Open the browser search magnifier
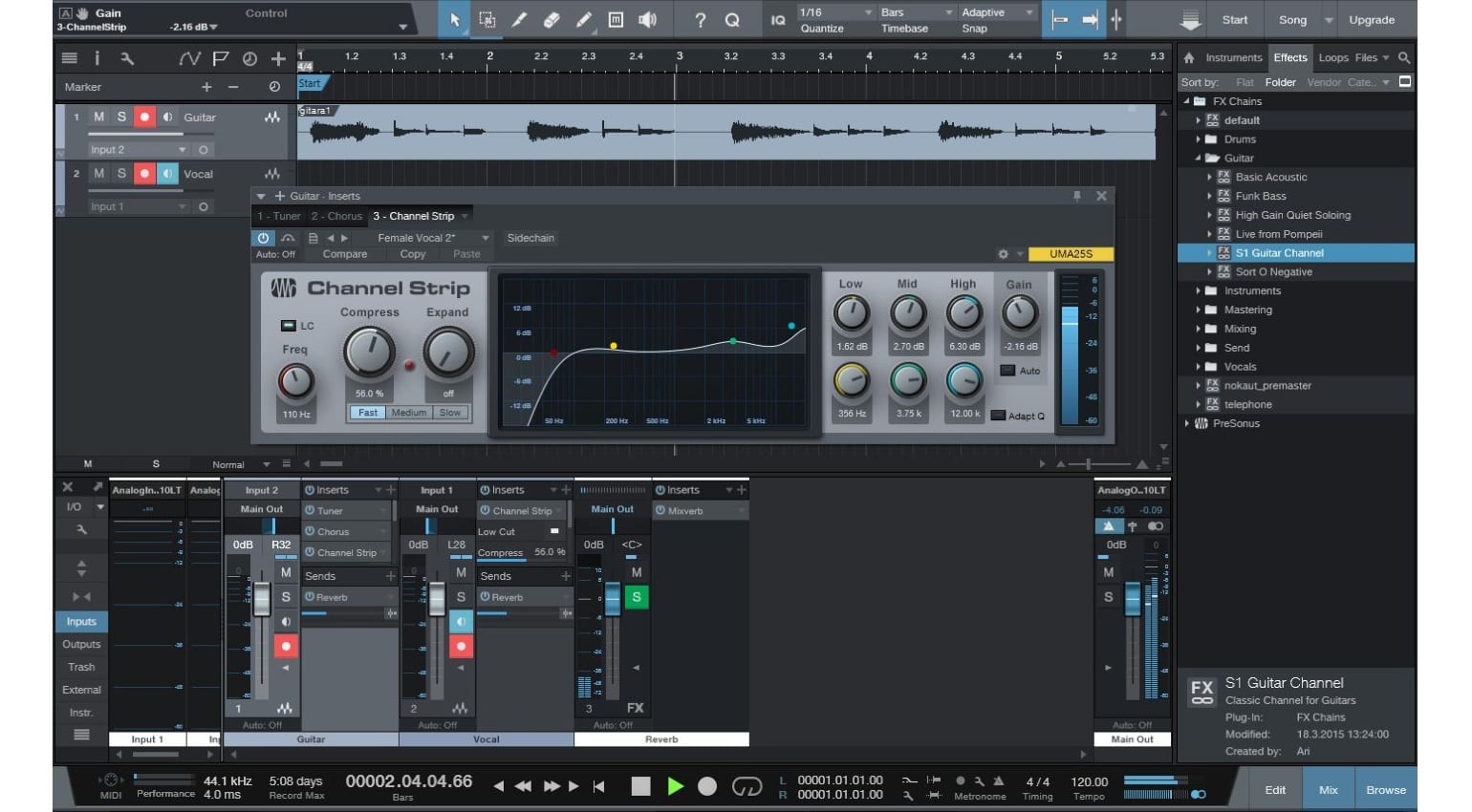Image resolution: width=1472 pixels, height=812 pixels. click(x=1404, y=58)
